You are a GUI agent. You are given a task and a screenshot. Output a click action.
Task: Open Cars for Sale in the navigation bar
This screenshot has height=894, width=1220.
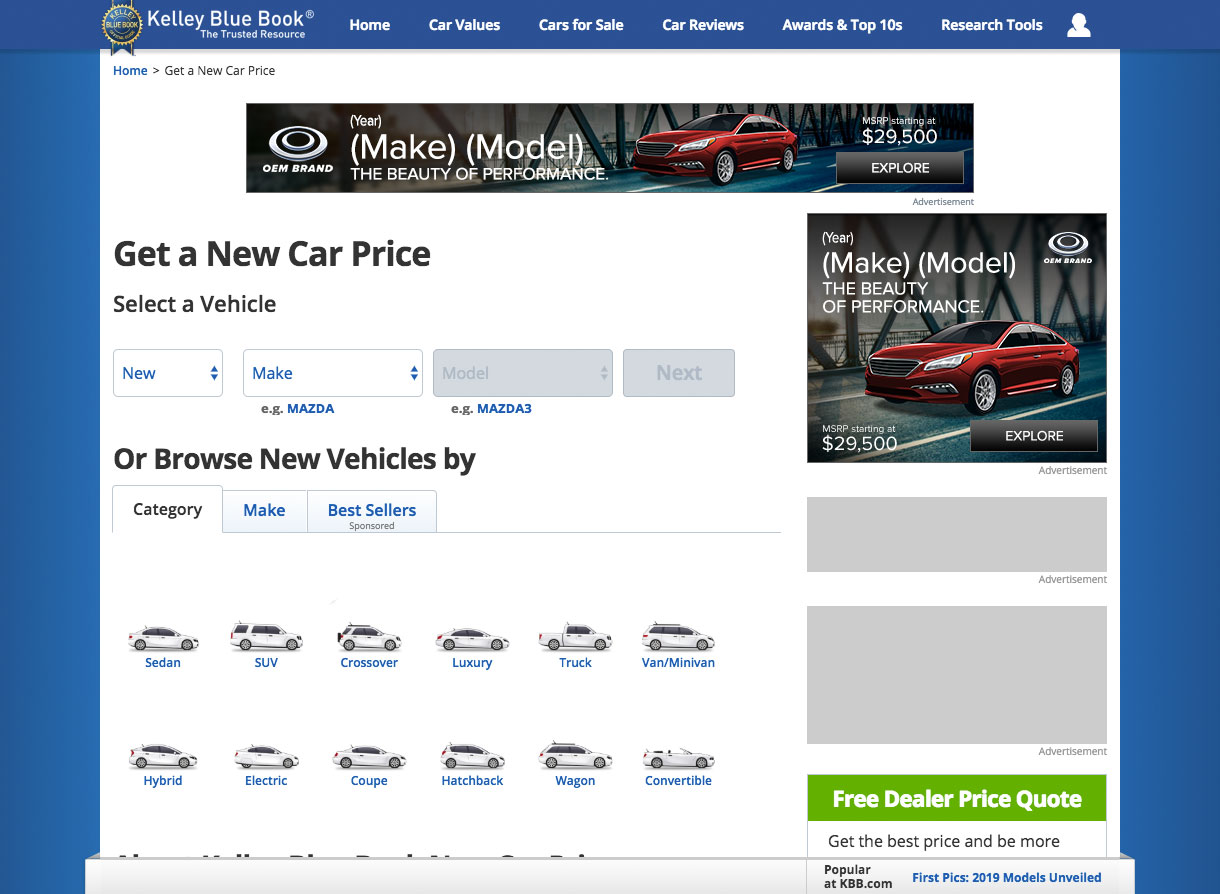pyautogui.click(x=581, y=25)
